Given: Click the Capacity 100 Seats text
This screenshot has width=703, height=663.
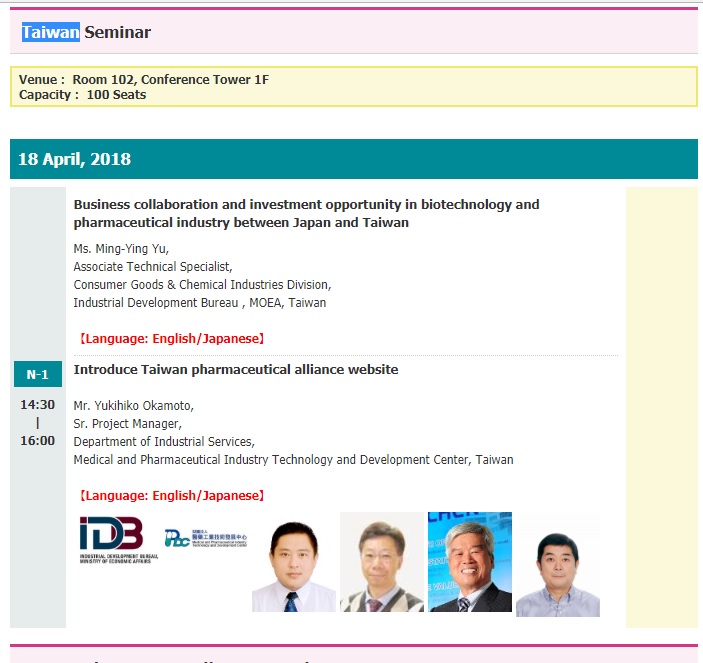Looking at the screenshot, I should tap(82, 95).
